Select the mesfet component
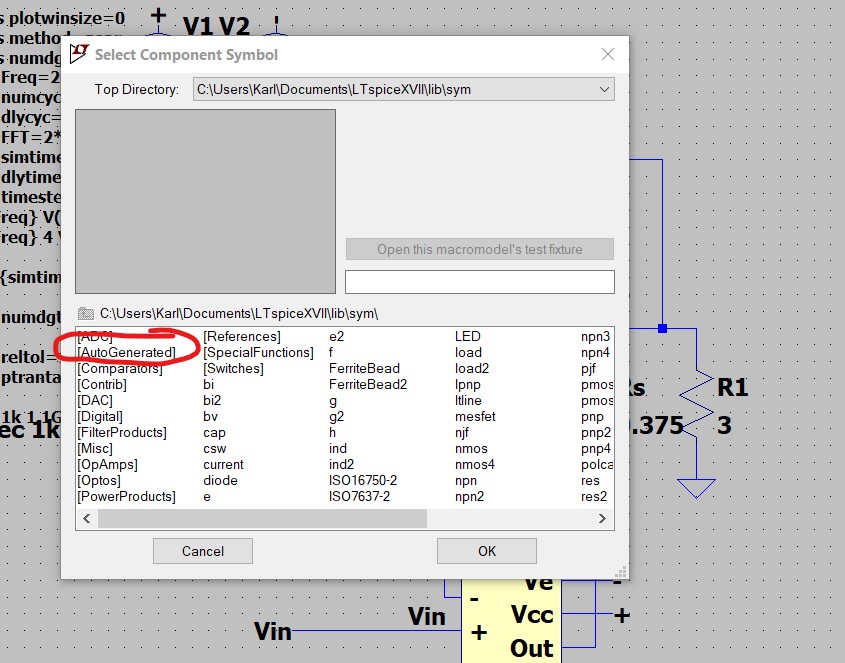This screenshot has height=663, width=845. (x=475, y=417)
